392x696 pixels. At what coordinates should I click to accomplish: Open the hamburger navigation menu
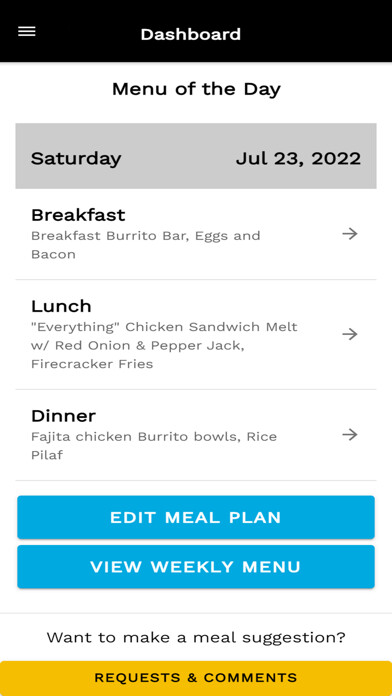coord(27,32)
